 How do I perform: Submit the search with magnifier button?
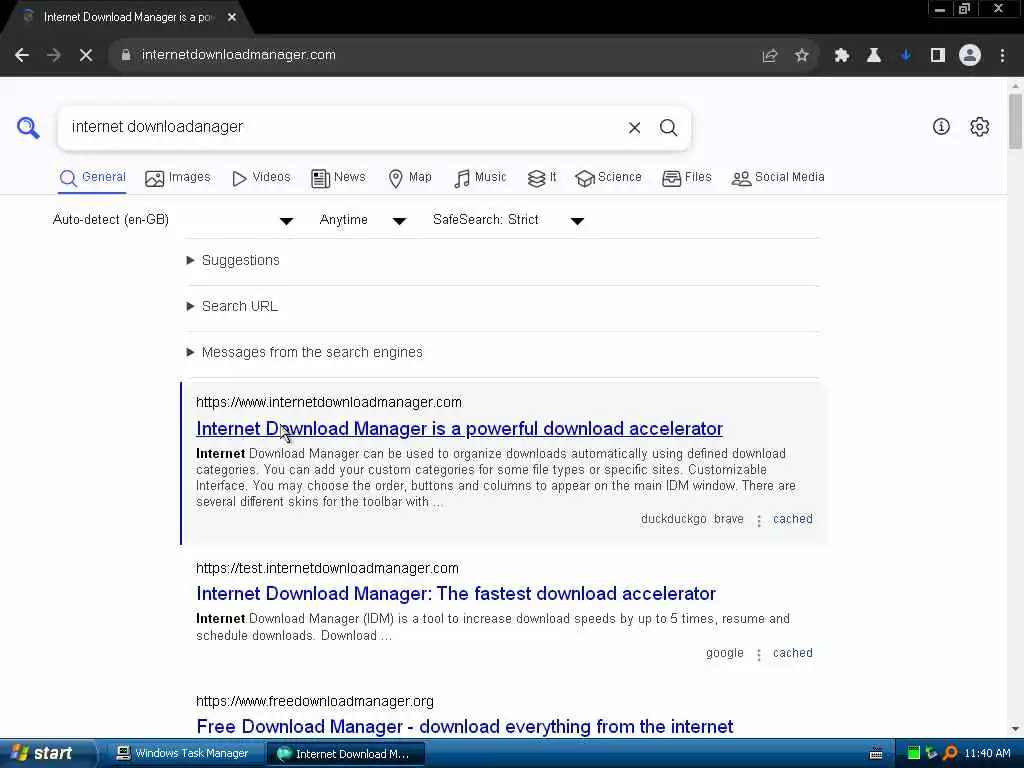coord(668,127)
